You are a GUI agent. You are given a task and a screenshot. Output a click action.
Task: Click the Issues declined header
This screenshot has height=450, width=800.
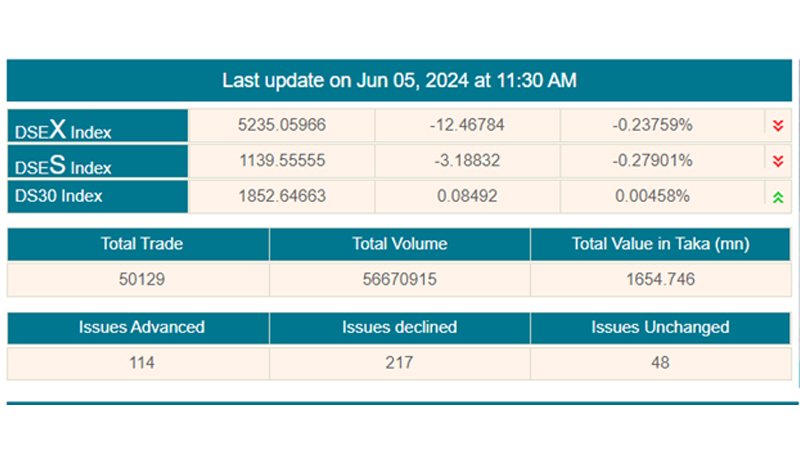399,327
